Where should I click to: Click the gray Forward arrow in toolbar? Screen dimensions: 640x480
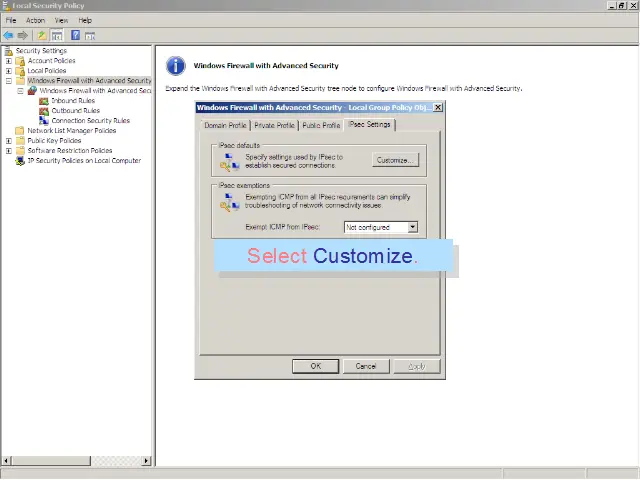point(22,36)
